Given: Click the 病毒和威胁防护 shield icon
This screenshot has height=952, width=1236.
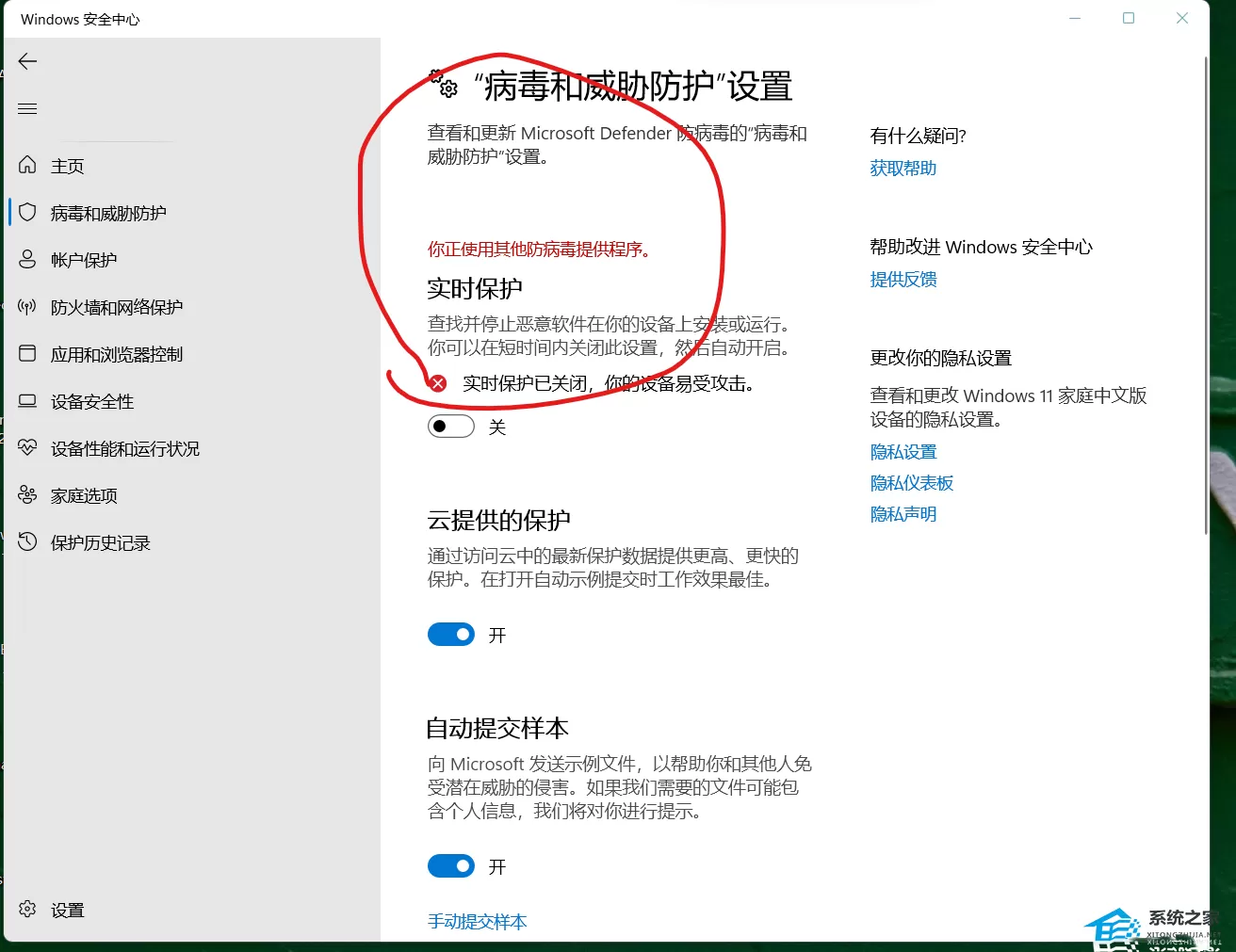Looking at the screenshot, I should pyautogui.click(x=27, y=212).
